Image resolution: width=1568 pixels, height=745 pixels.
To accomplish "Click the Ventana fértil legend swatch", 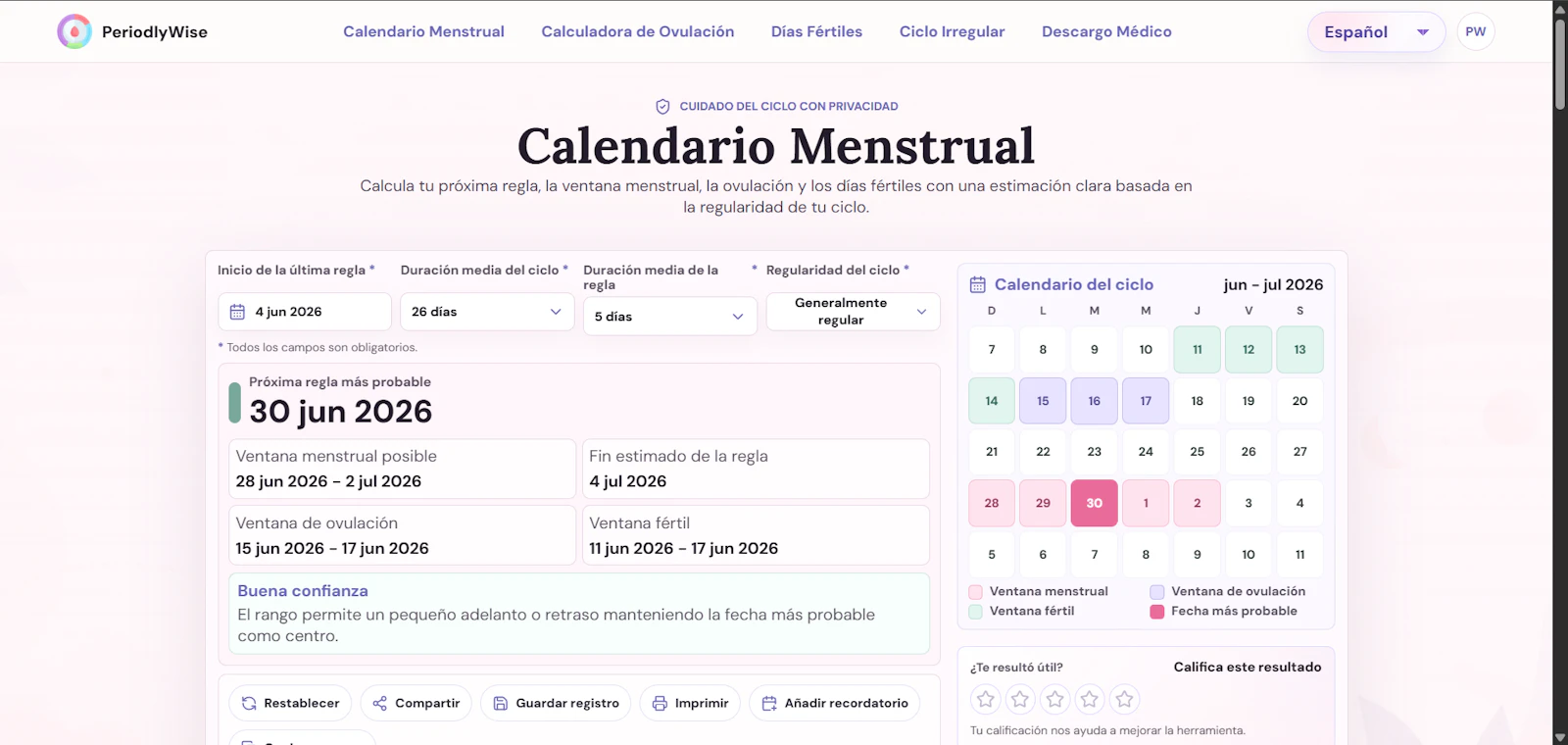I will coord(976,612).
